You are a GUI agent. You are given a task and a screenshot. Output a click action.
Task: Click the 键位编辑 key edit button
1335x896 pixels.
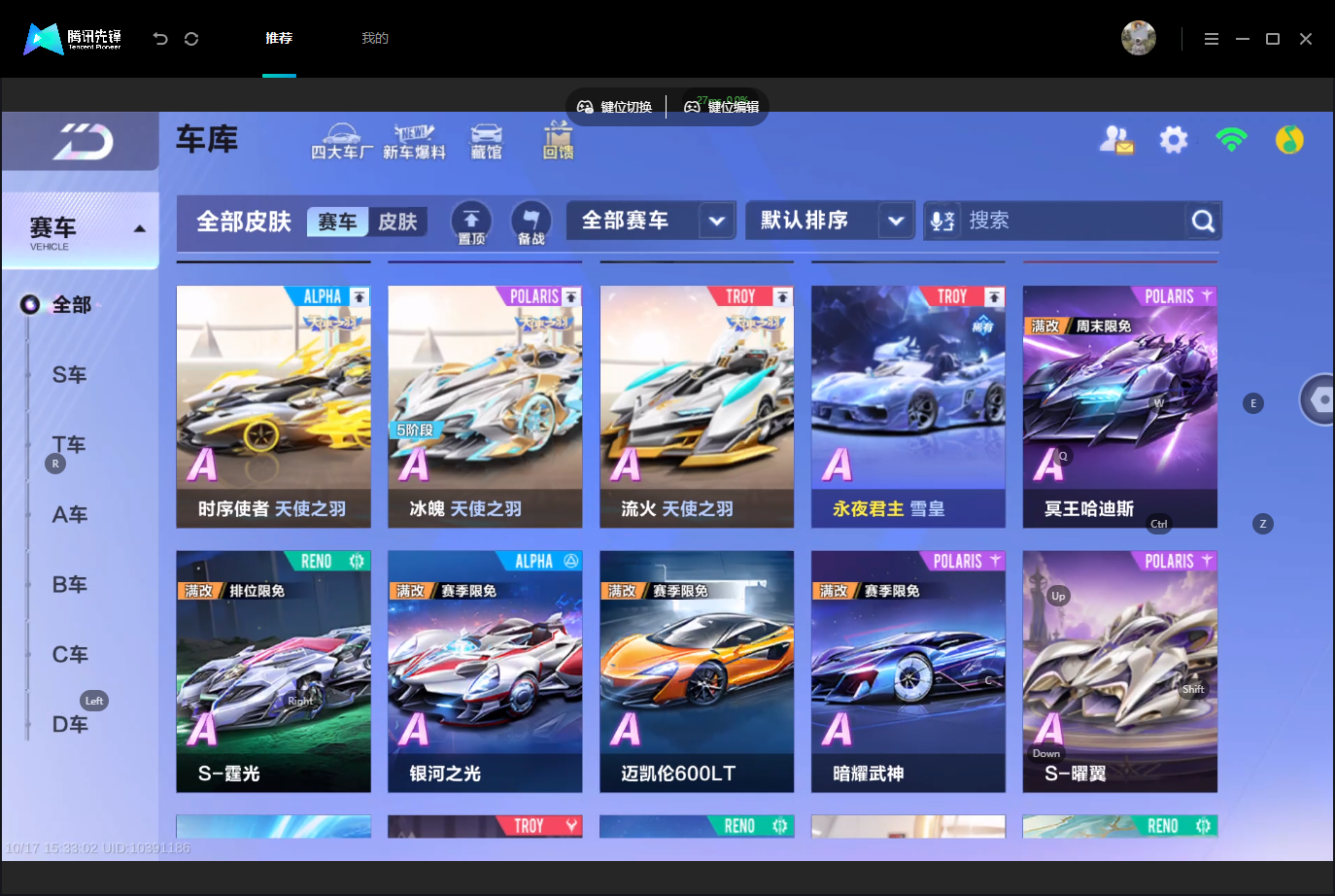(722, 107)
